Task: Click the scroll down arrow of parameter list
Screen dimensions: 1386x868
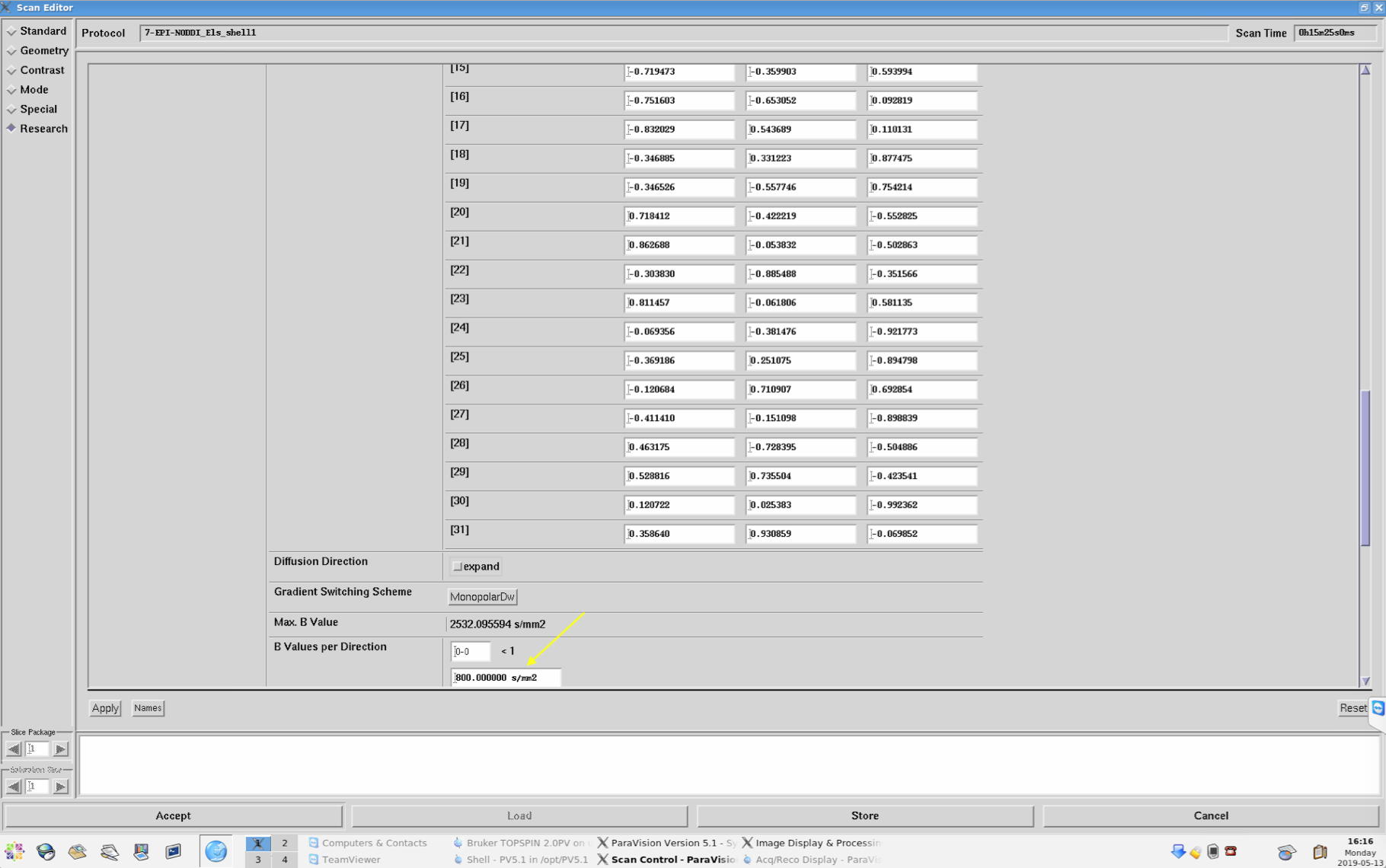Action: click(x=1365, y=681)
